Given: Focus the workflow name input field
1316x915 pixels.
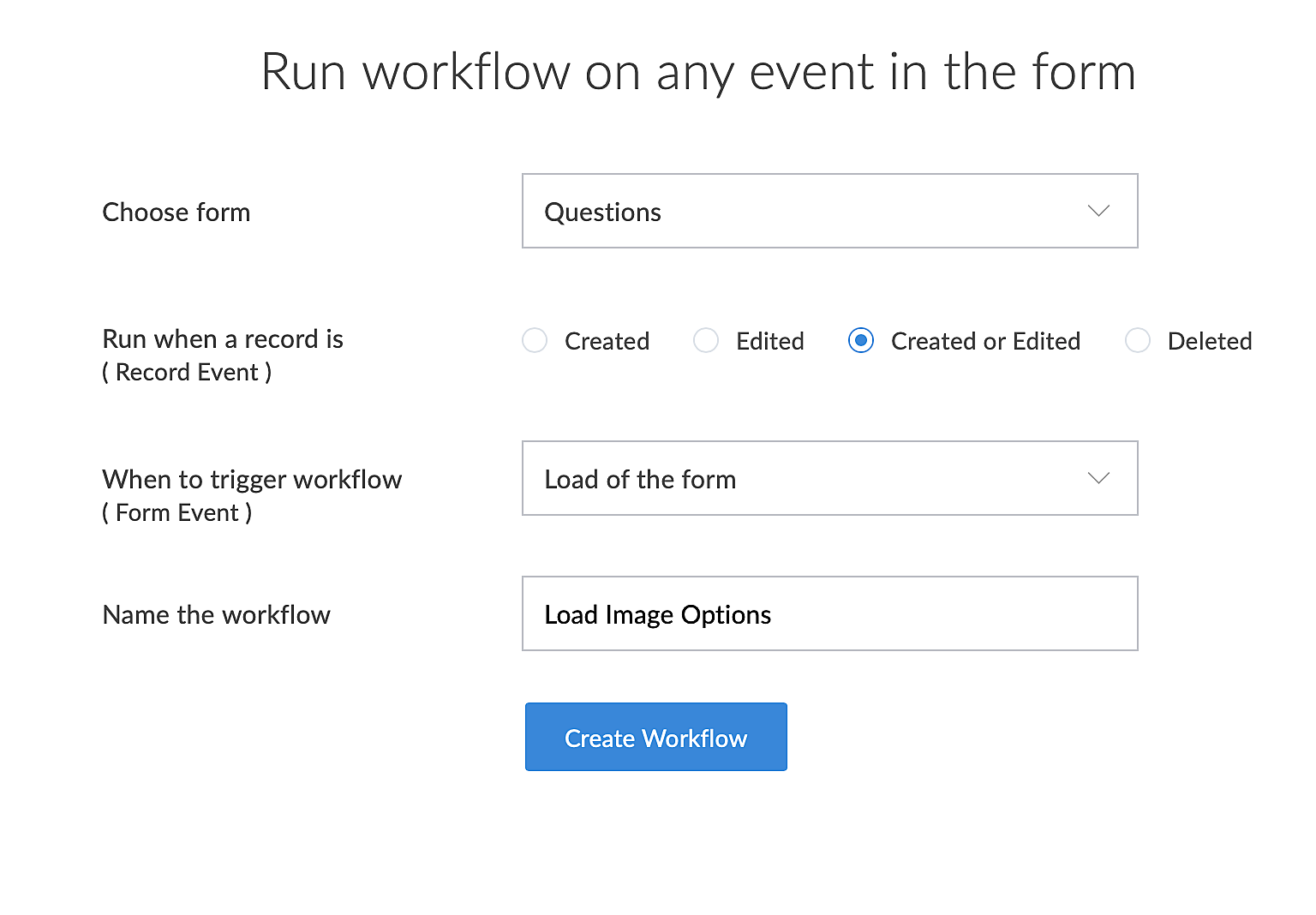Looking at the screenshot, I should (828, 613).
